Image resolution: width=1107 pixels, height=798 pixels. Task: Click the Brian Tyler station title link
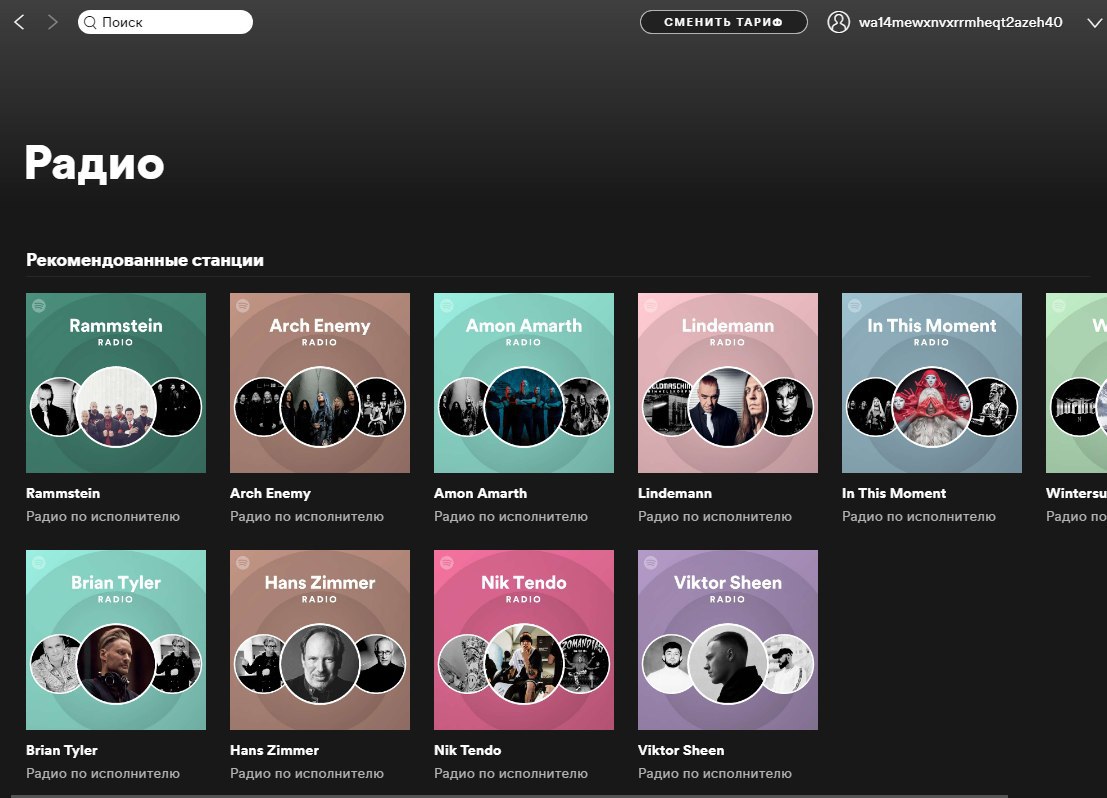(x=61, y=750)
